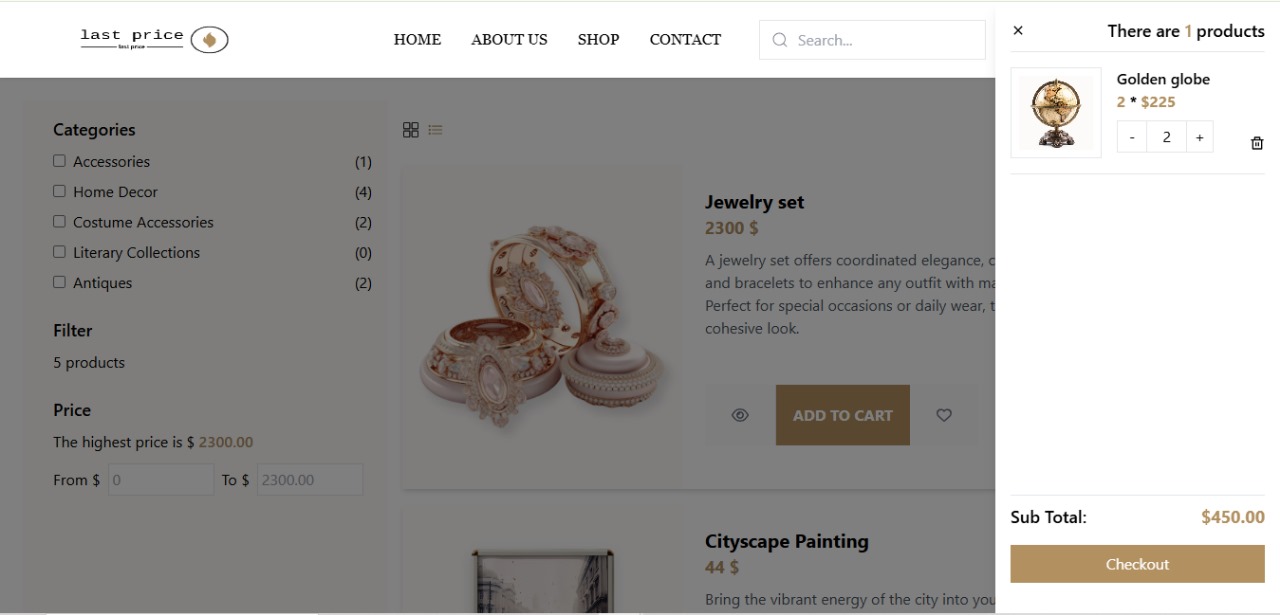
Task: Delete Golden globe from cart
Action: pos(1257,143)
